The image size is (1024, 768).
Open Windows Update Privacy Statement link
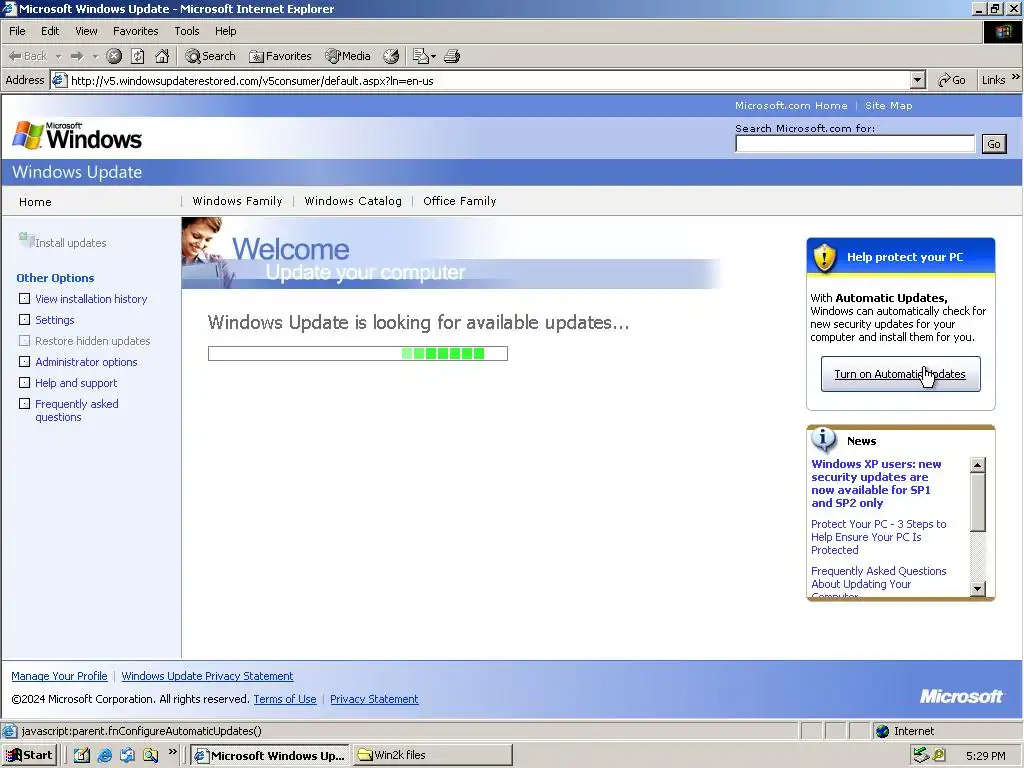[207, 676]
